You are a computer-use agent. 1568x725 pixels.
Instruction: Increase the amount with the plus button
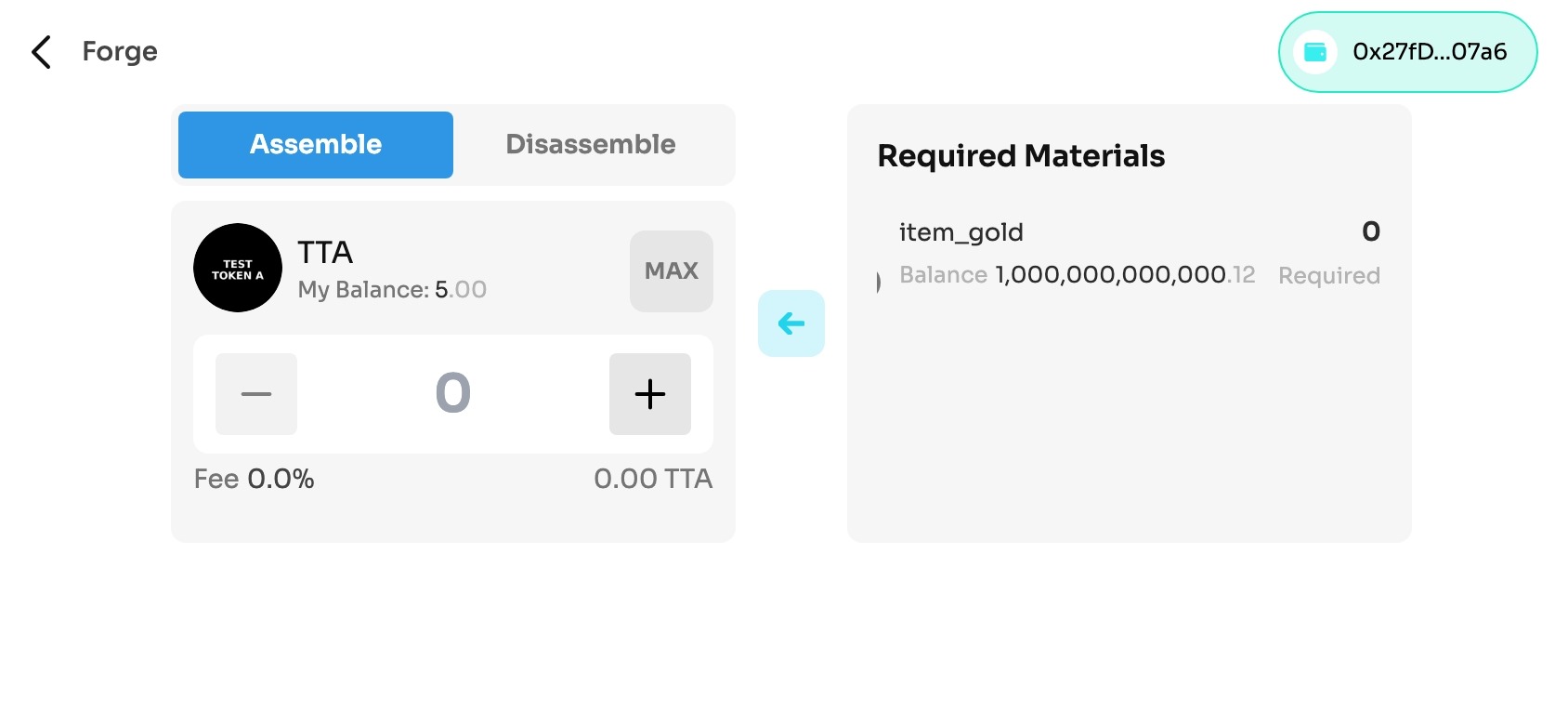[650, 394]
